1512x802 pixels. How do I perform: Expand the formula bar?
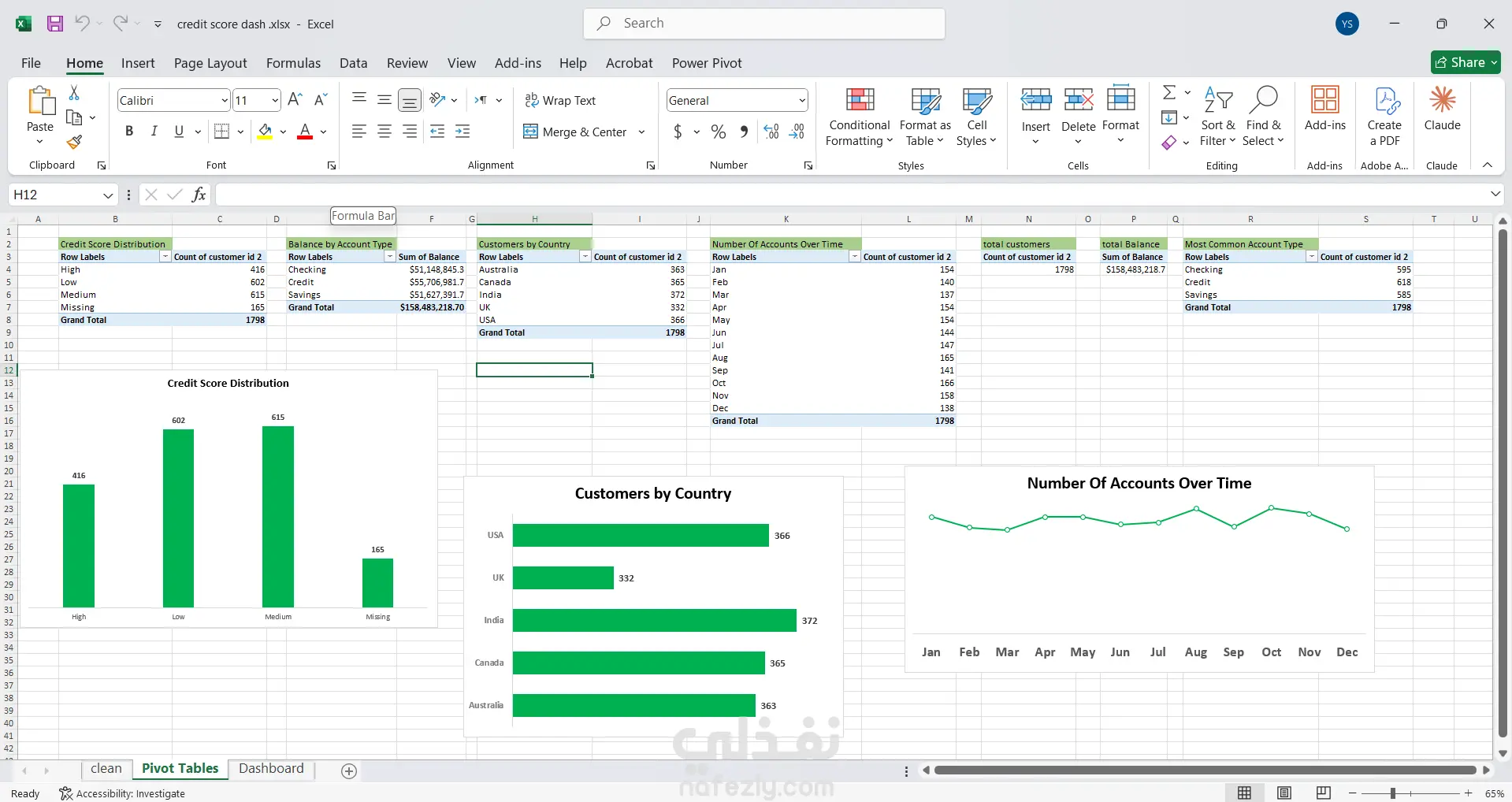[x=1495, y=194]
